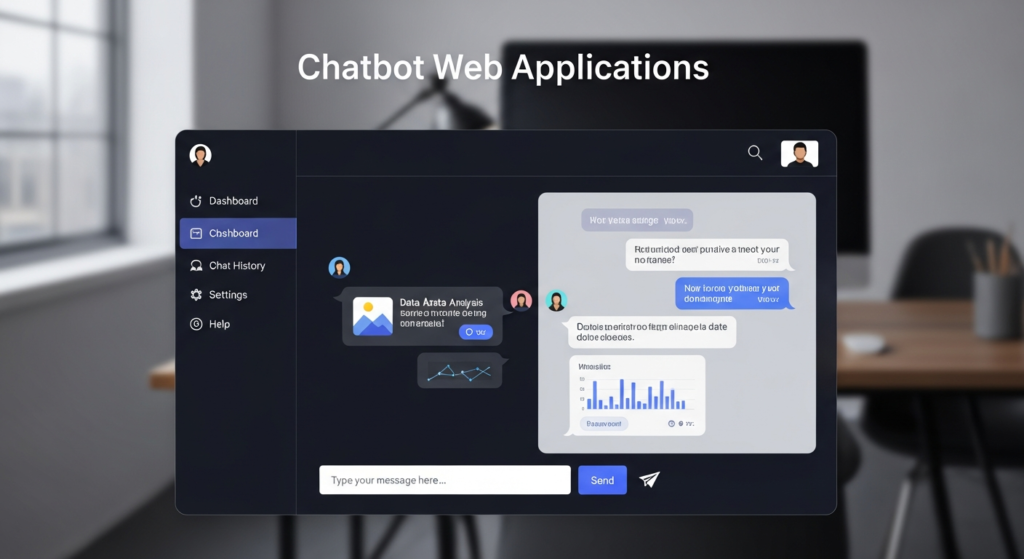This screenshot has height=559, width=1024.
Task: Click the paper plane send icon
Action: (649, 480)
